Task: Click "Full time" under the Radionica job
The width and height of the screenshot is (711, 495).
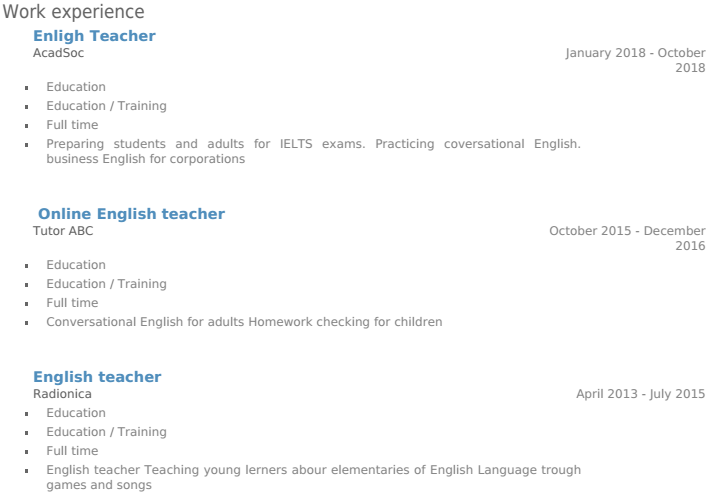Action: [72, 451]
